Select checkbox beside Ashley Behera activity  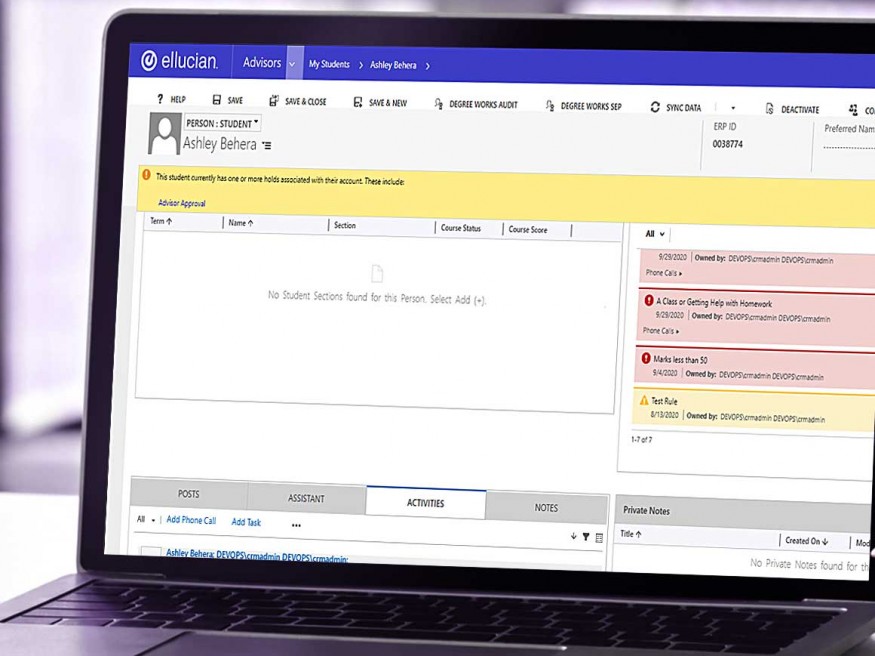pyautogui.click(x=150, y=554)
